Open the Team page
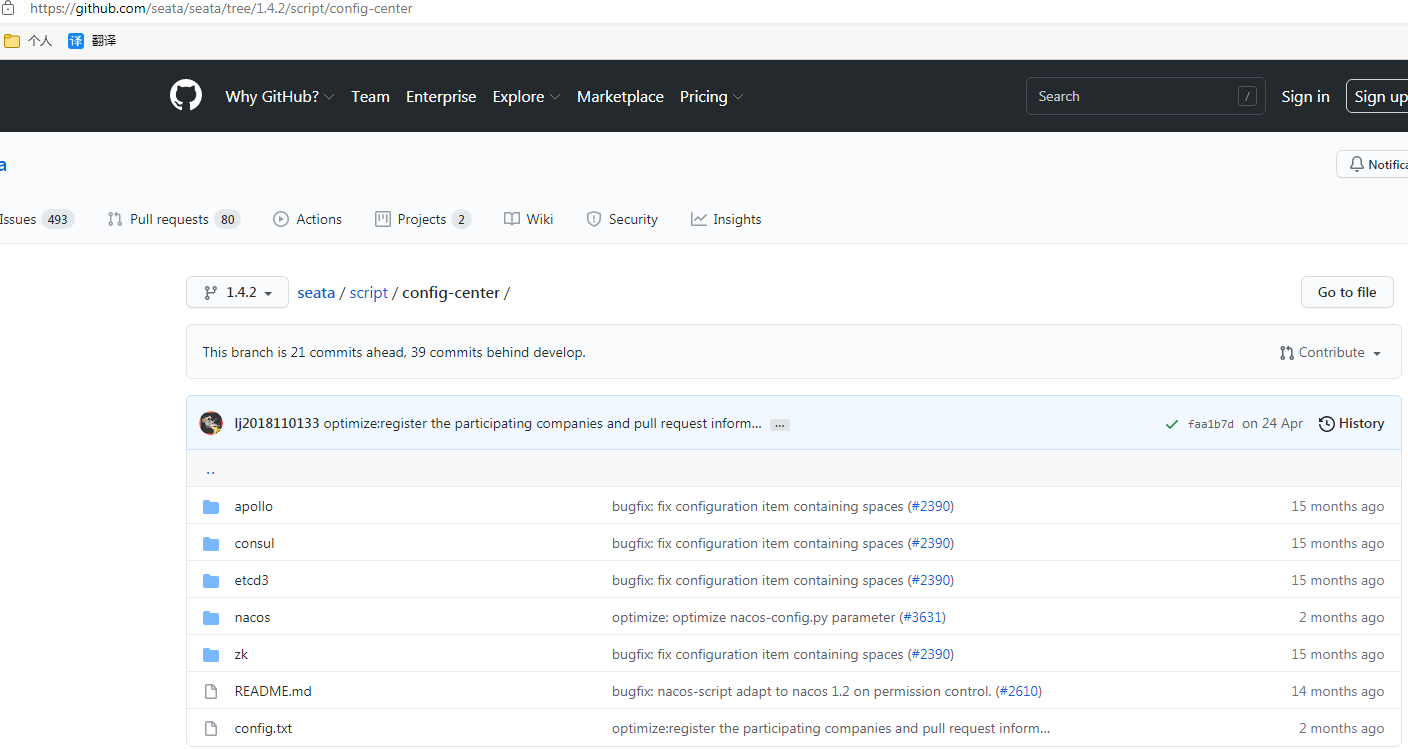This screenshot has height=750, width=1408. tap(370, 97)
